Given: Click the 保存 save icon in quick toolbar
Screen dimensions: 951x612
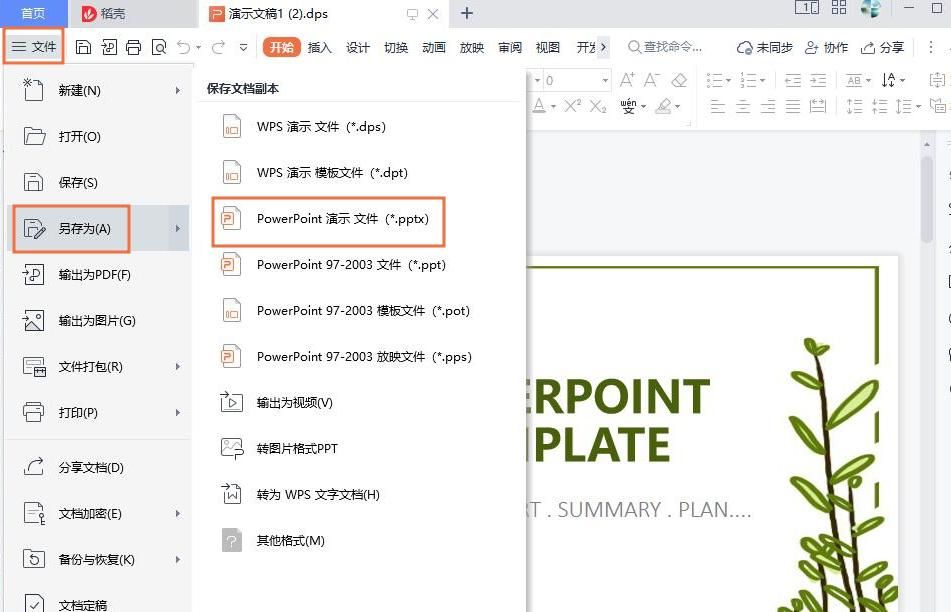Looking at the screenshot, I should click(x=85, y=46).
